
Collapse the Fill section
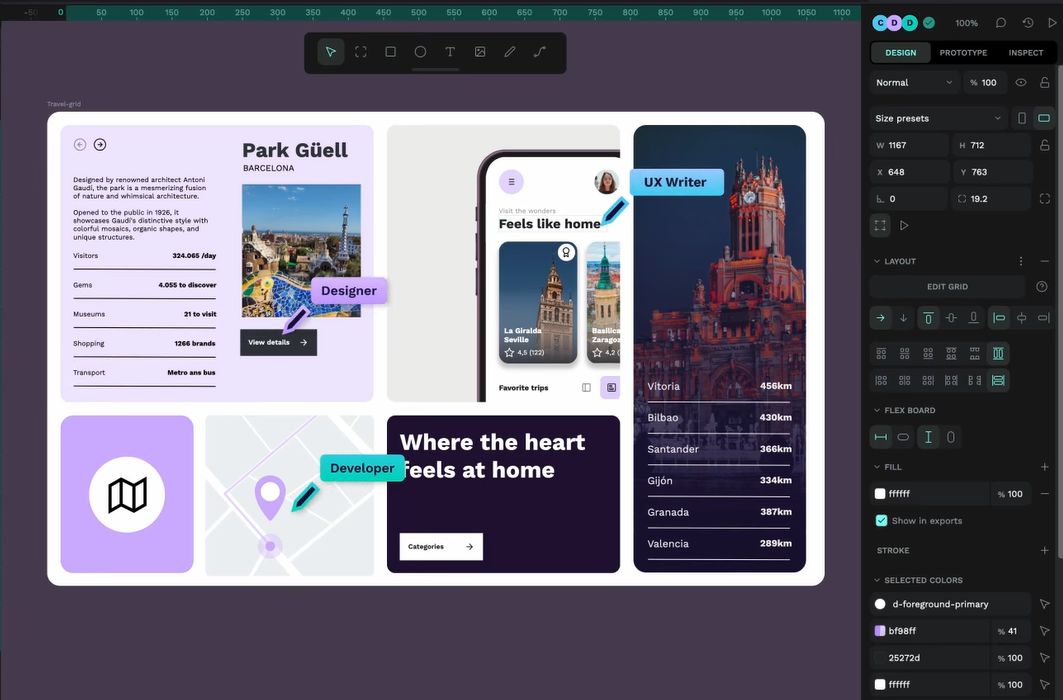point(877,468)
